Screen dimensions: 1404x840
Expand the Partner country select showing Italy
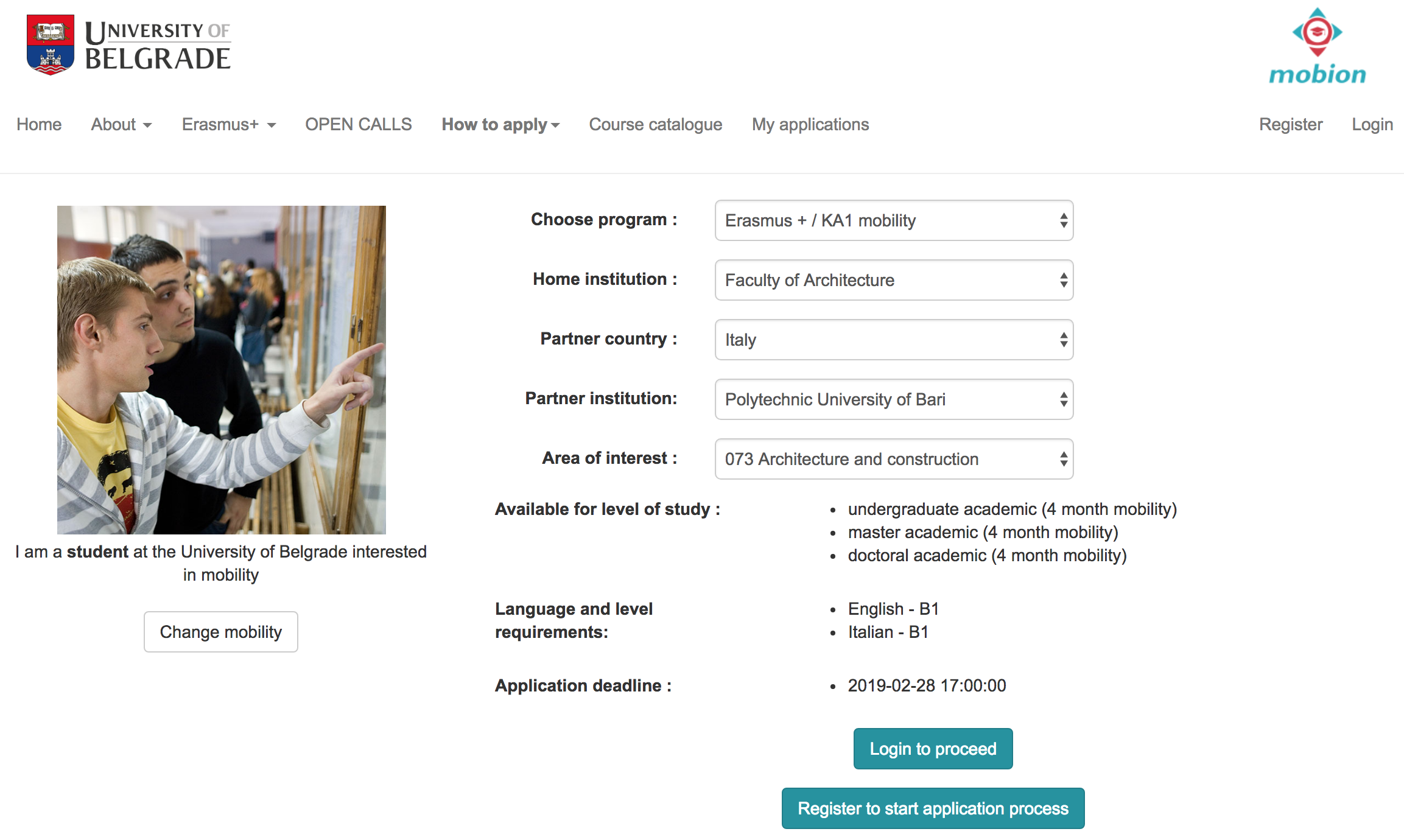click(894, 340)
